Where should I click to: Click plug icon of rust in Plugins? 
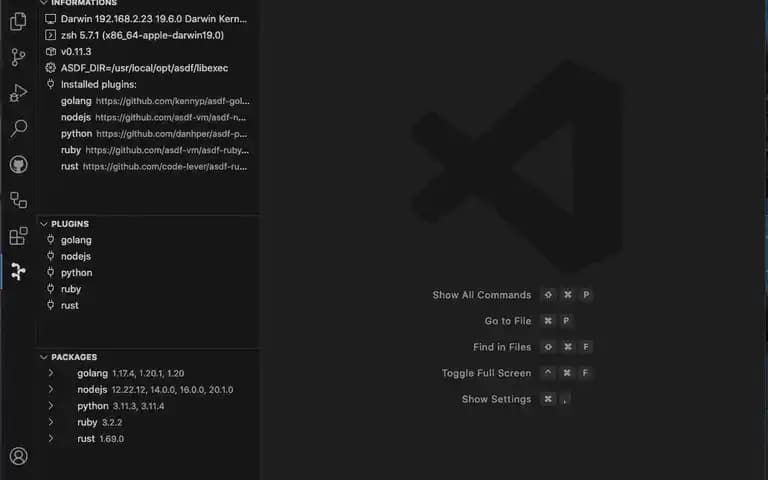[x=50, y=305]
